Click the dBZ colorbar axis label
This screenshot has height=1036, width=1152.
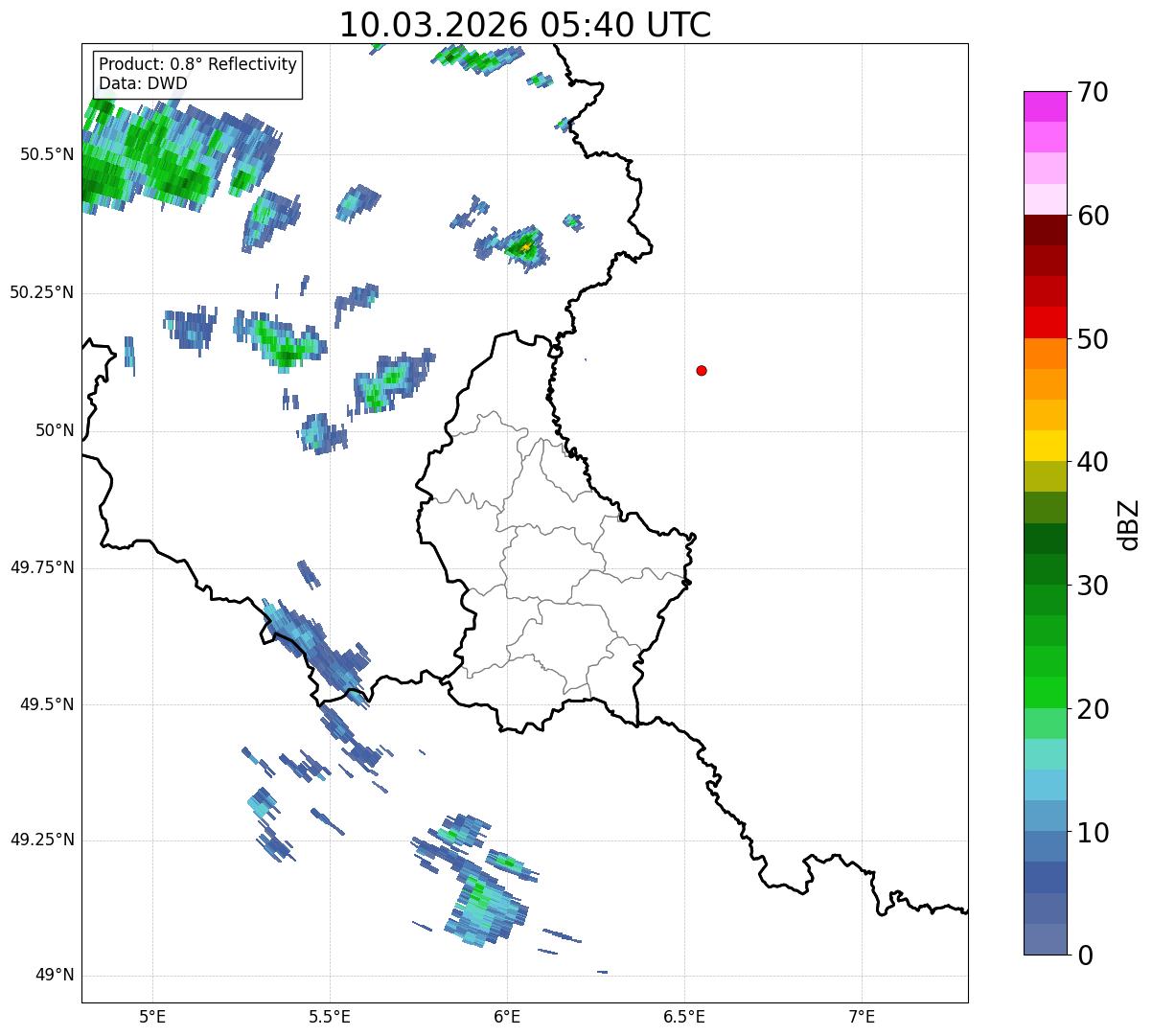click(x=1129, y=523)
